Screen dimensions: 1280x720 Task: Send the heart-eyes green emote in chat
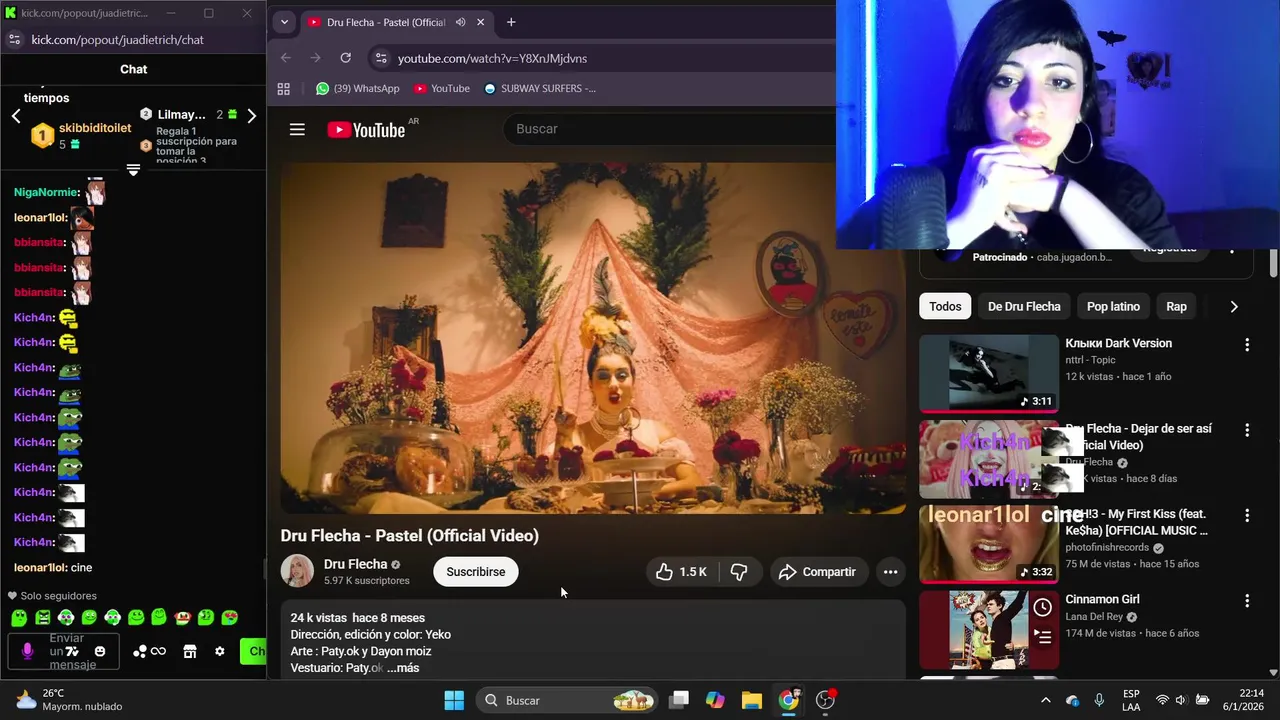click(x=229, y=618)
